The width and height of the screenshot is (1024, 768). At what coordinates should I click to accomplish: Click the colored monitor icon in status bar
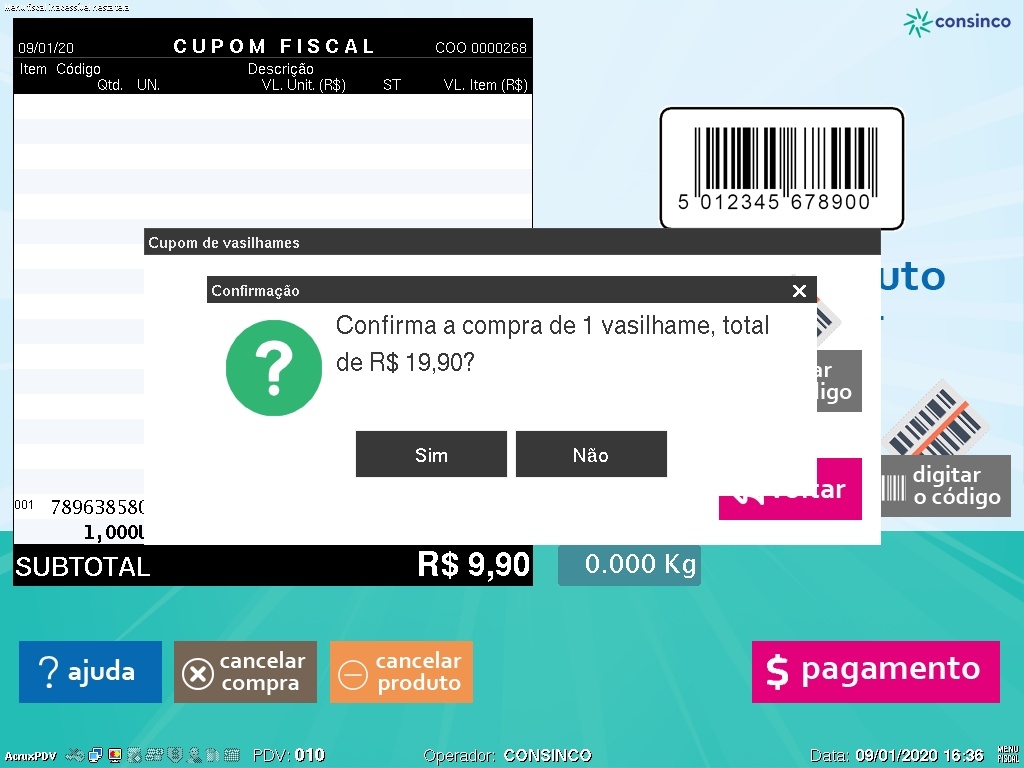coord(115,755)
